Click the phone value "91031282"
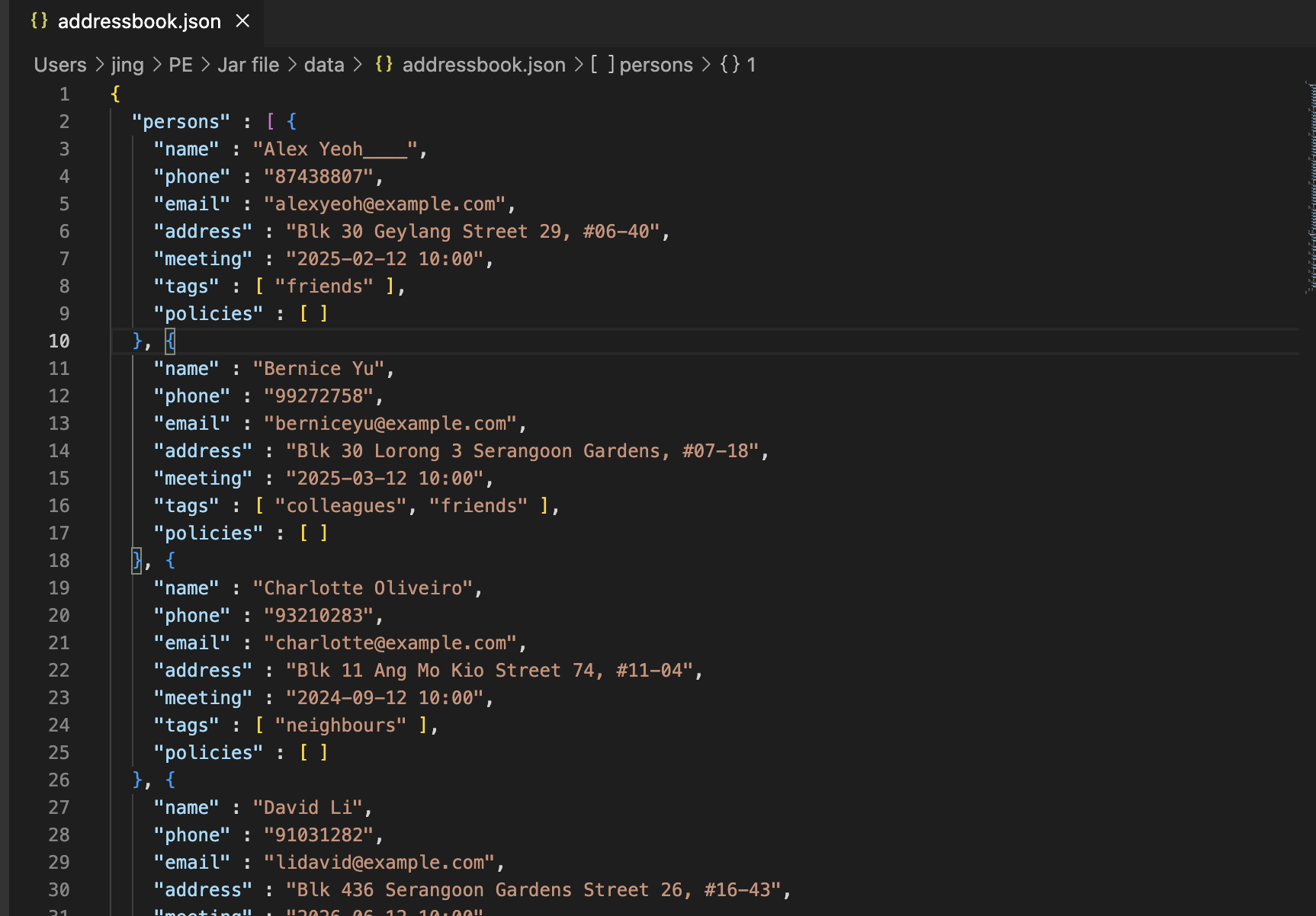This screenshot has width=1316, height=916. tap(319, 835)
